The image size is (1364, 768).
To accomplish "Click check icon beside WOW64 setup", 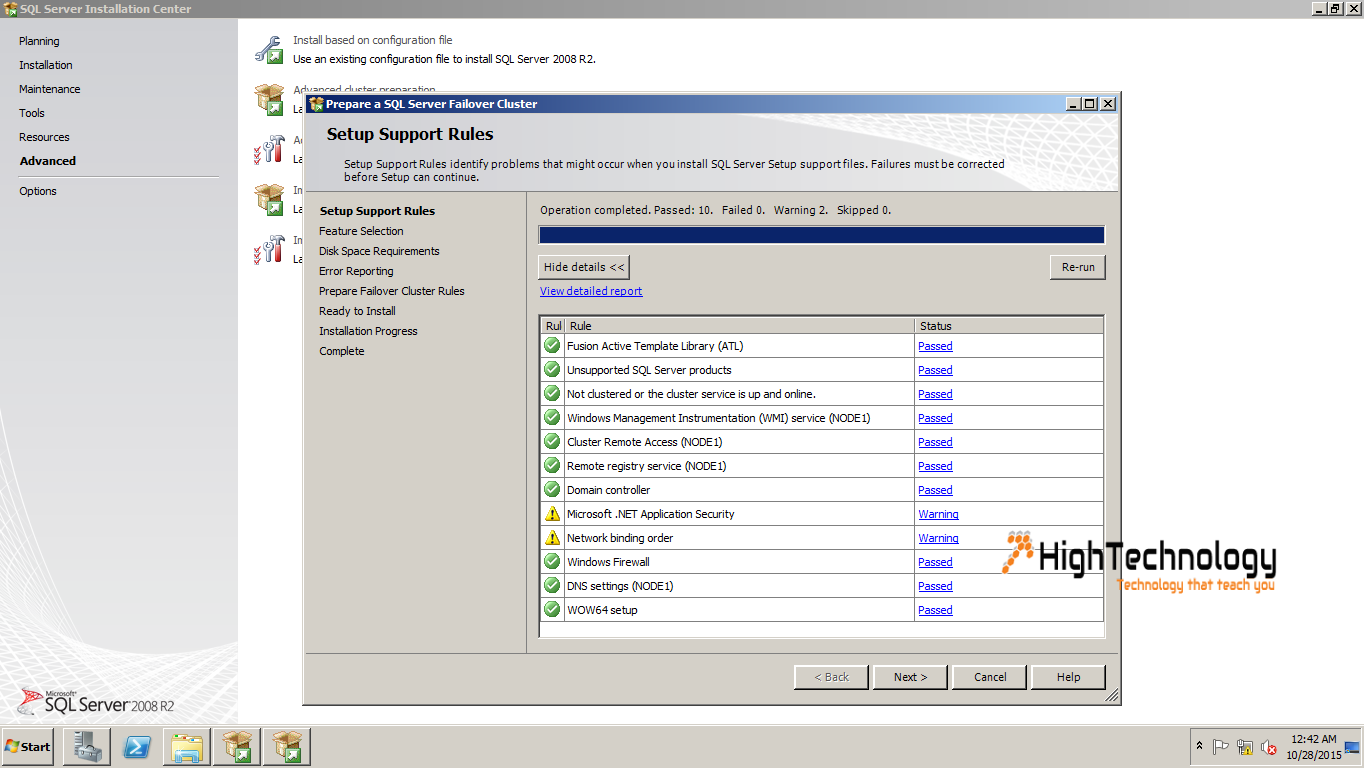I will [552, 610].
